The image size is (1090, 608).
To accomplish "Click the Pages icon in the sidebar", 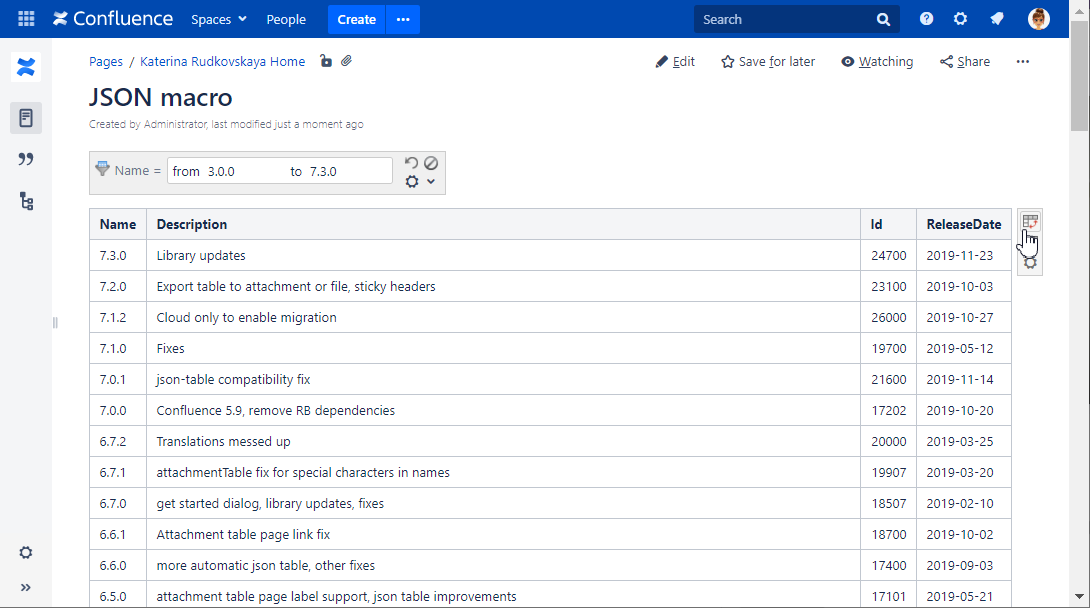I will point(26,118).
